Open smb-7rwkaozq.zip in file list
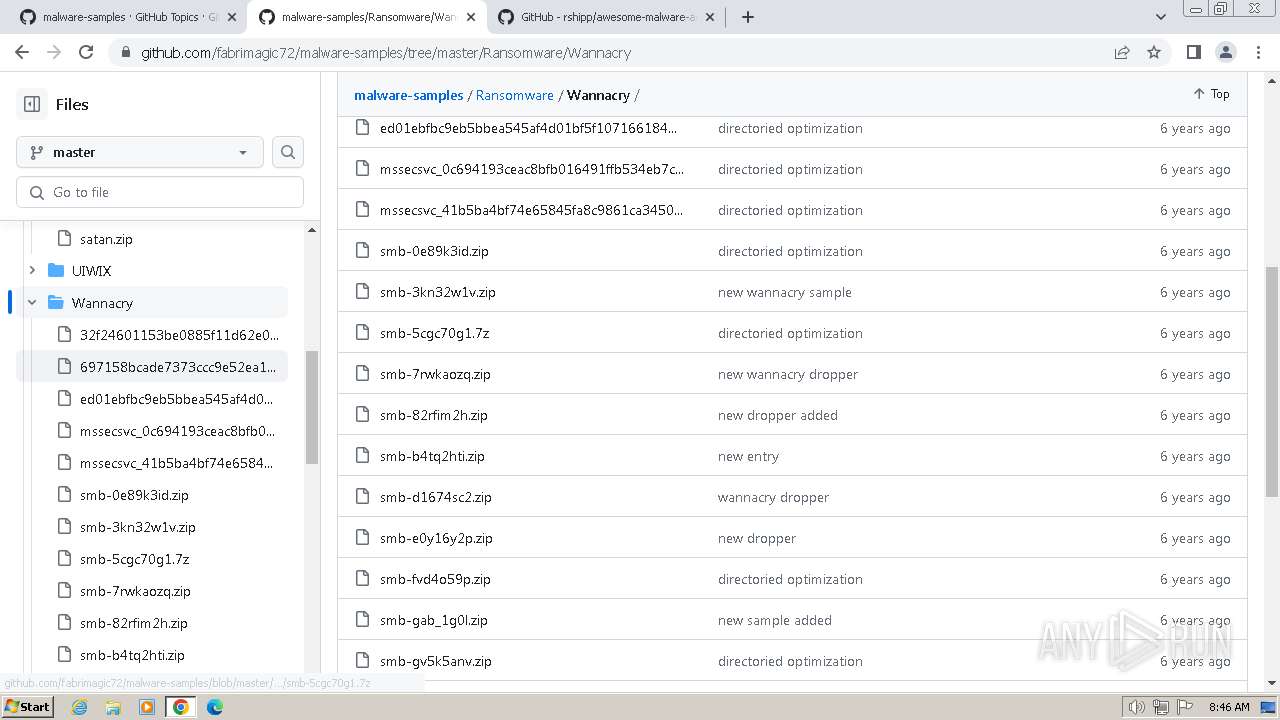 (435, 374)
